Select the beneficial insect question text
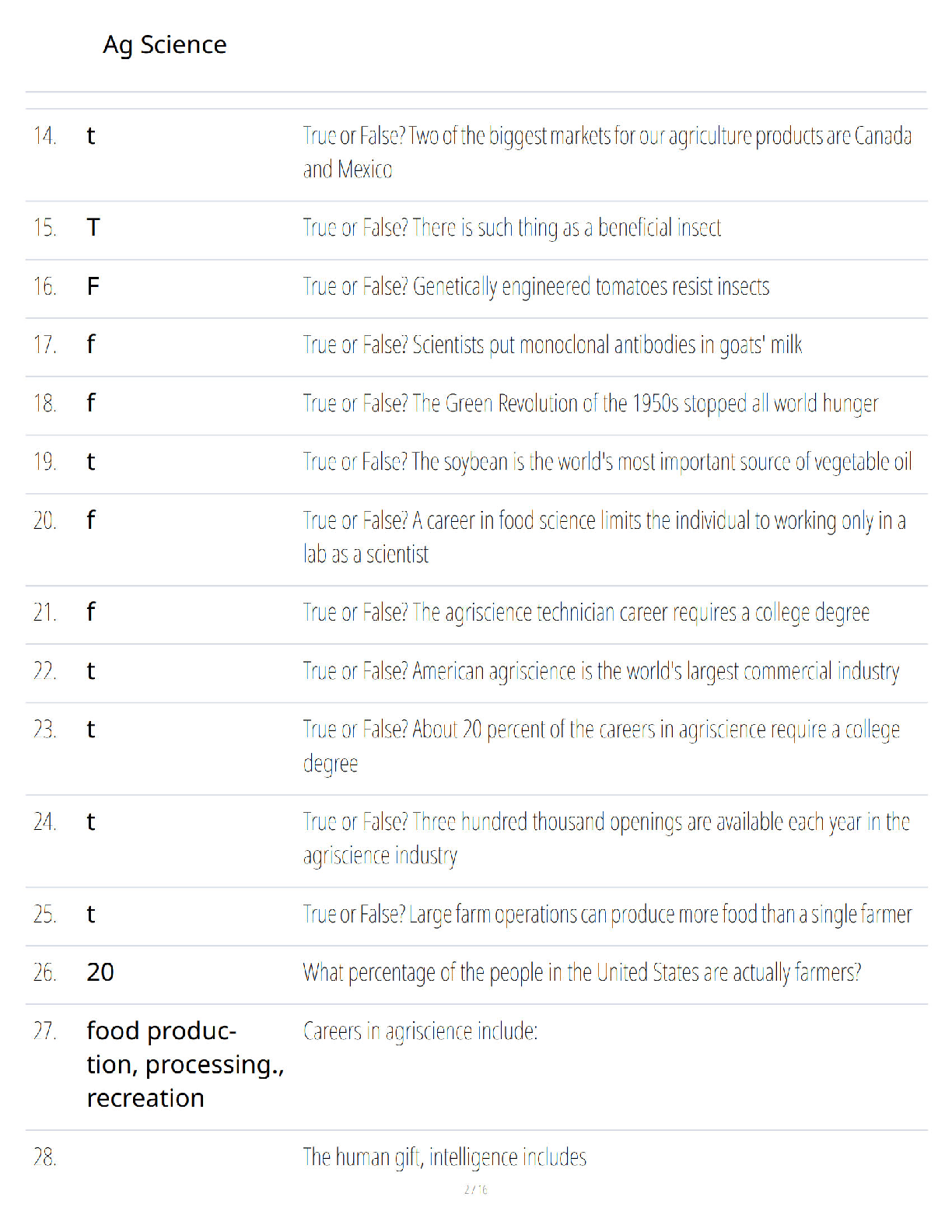The width and height of the screenshot is (952, 1232). pyautogui.click(x=512, y=228)
